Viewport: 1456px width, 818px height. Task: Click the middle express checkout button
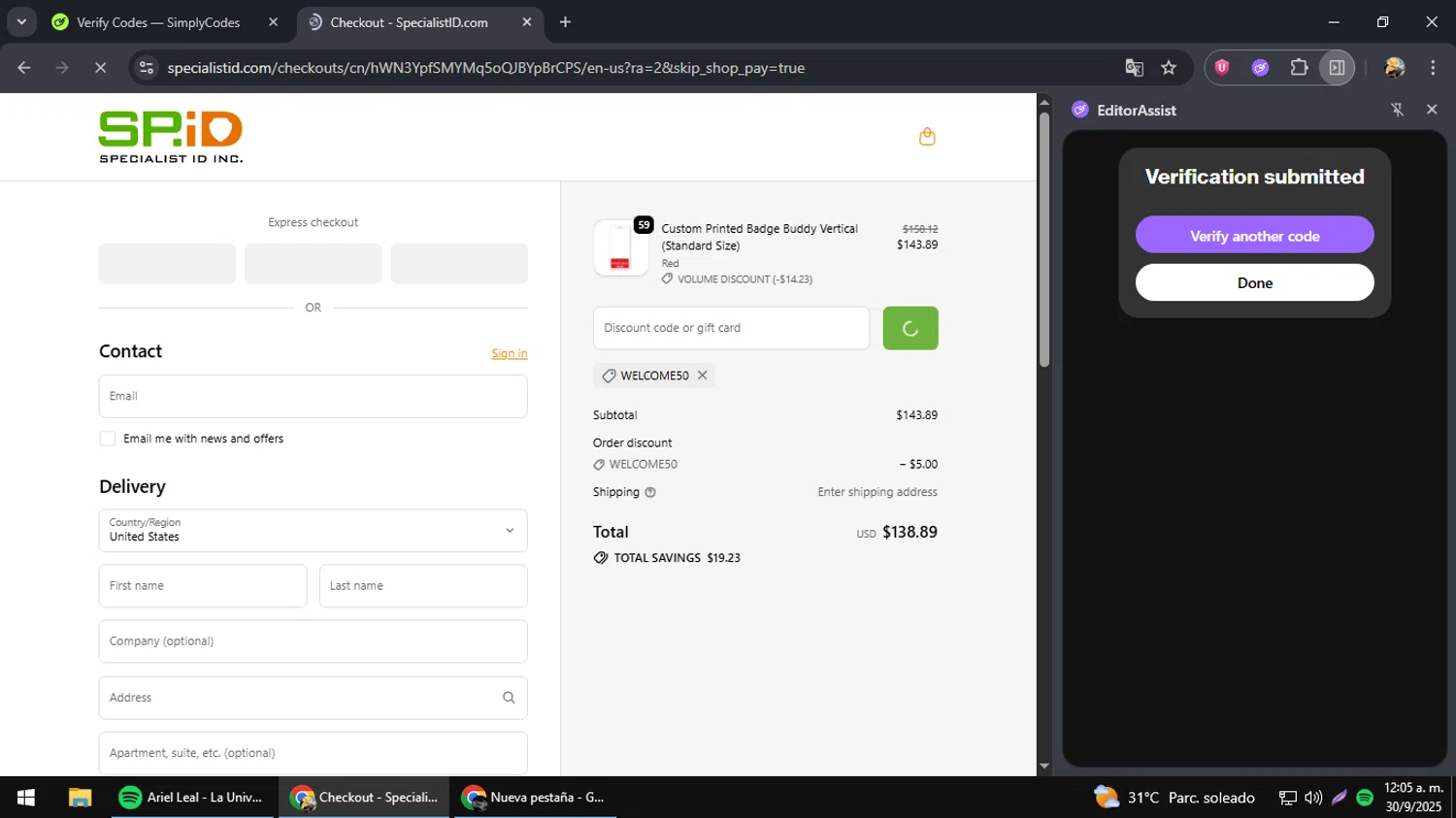pos(314,264)
